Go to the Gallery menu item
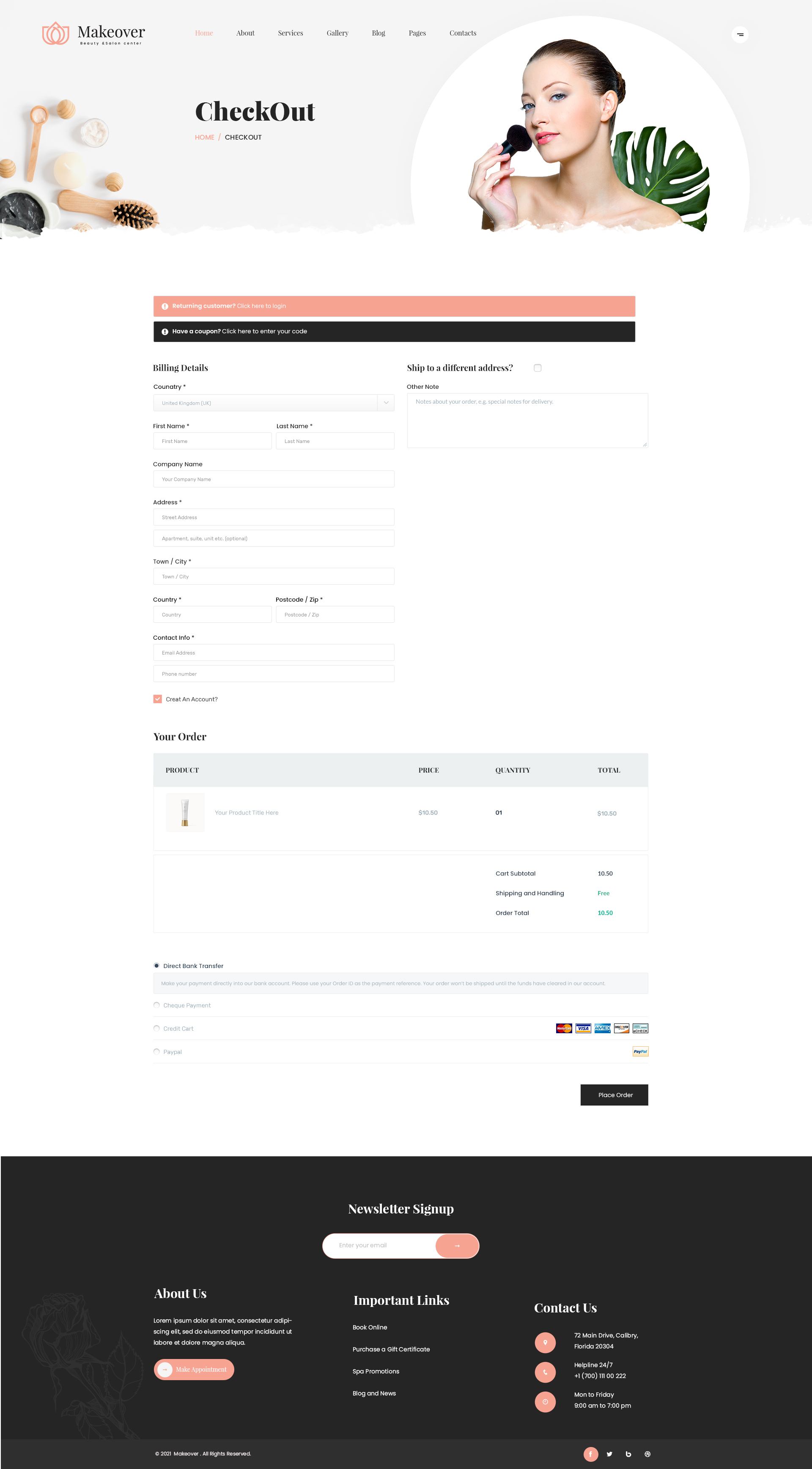This screenshot has width=812, height=1469. click(337, 33)
